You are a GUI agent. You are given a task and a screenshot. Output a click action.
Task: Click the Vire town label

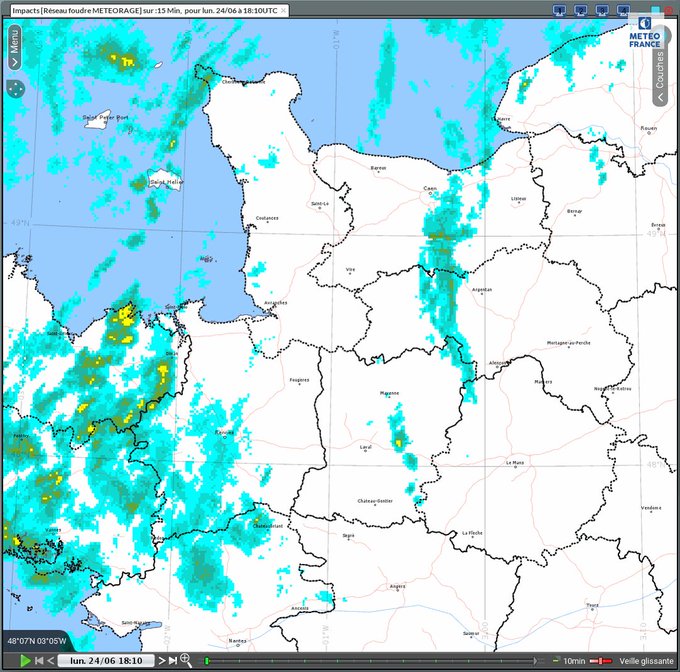[x=350, y=269]
